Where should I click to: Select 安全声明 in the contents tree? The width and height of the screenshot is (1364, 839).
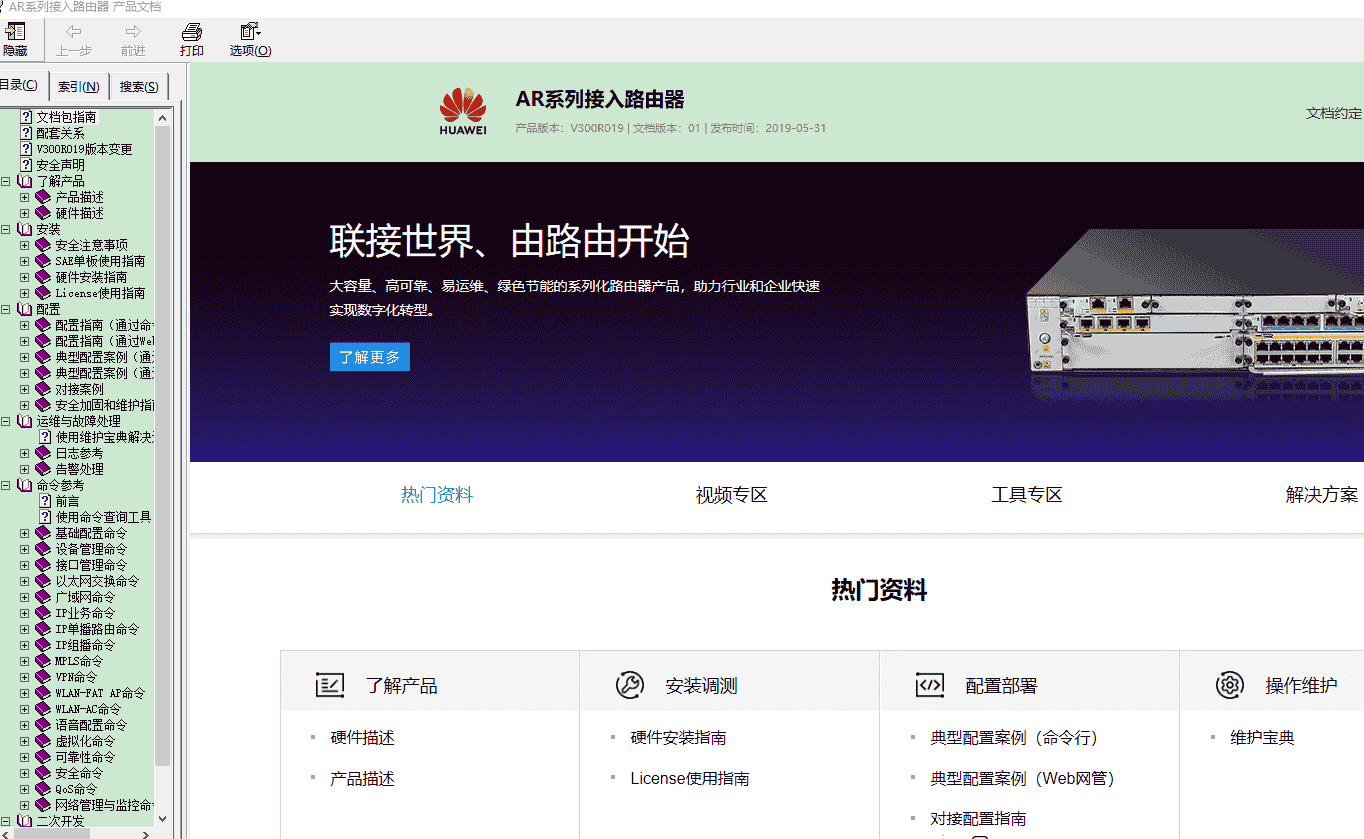60,165
